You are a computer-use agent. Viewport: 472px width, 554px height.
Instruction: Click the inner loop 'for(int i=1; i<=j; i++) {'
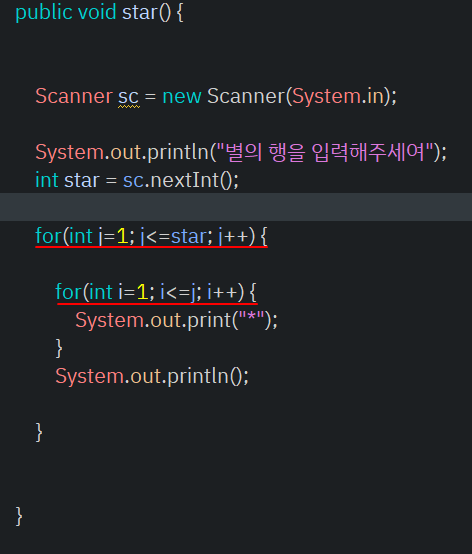[x=156, y=292]
